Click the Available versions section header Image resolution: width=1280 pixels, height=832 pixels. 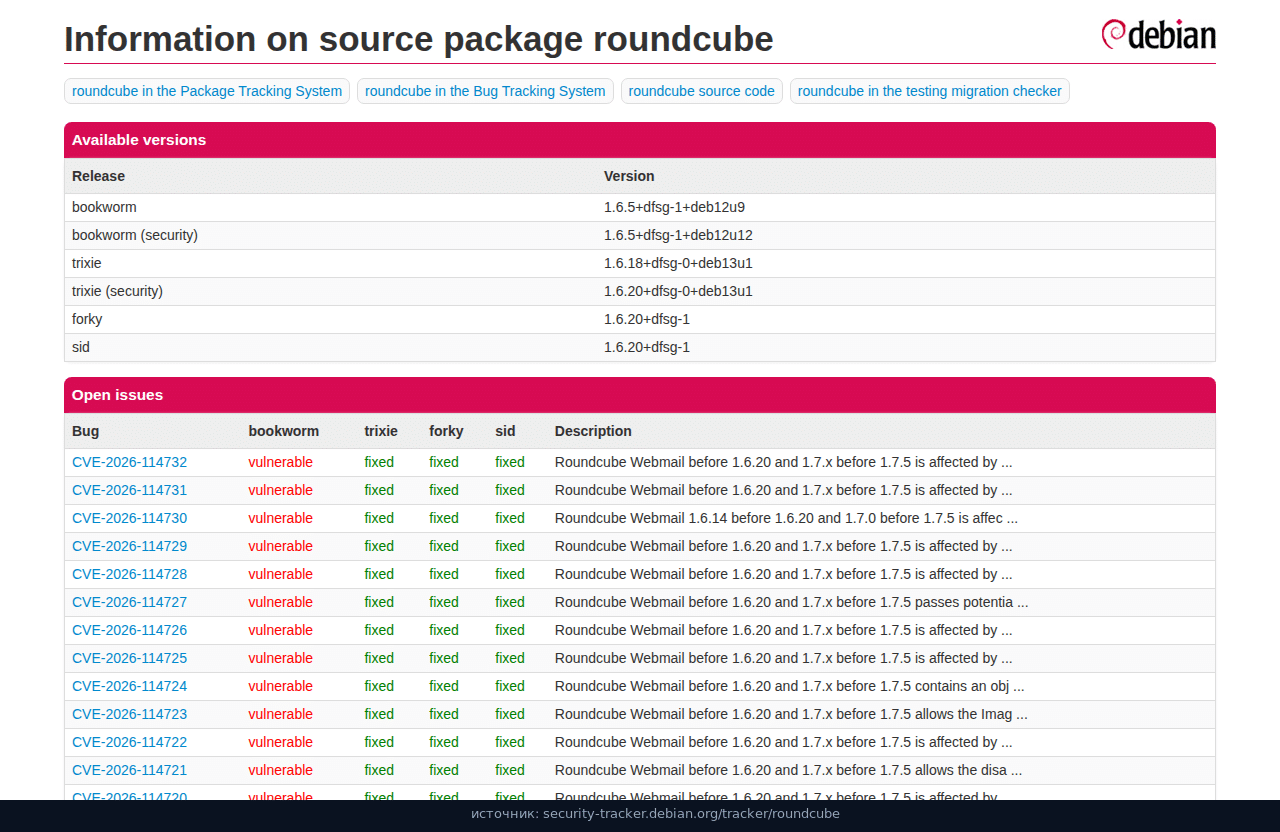[x=640, y=140]
